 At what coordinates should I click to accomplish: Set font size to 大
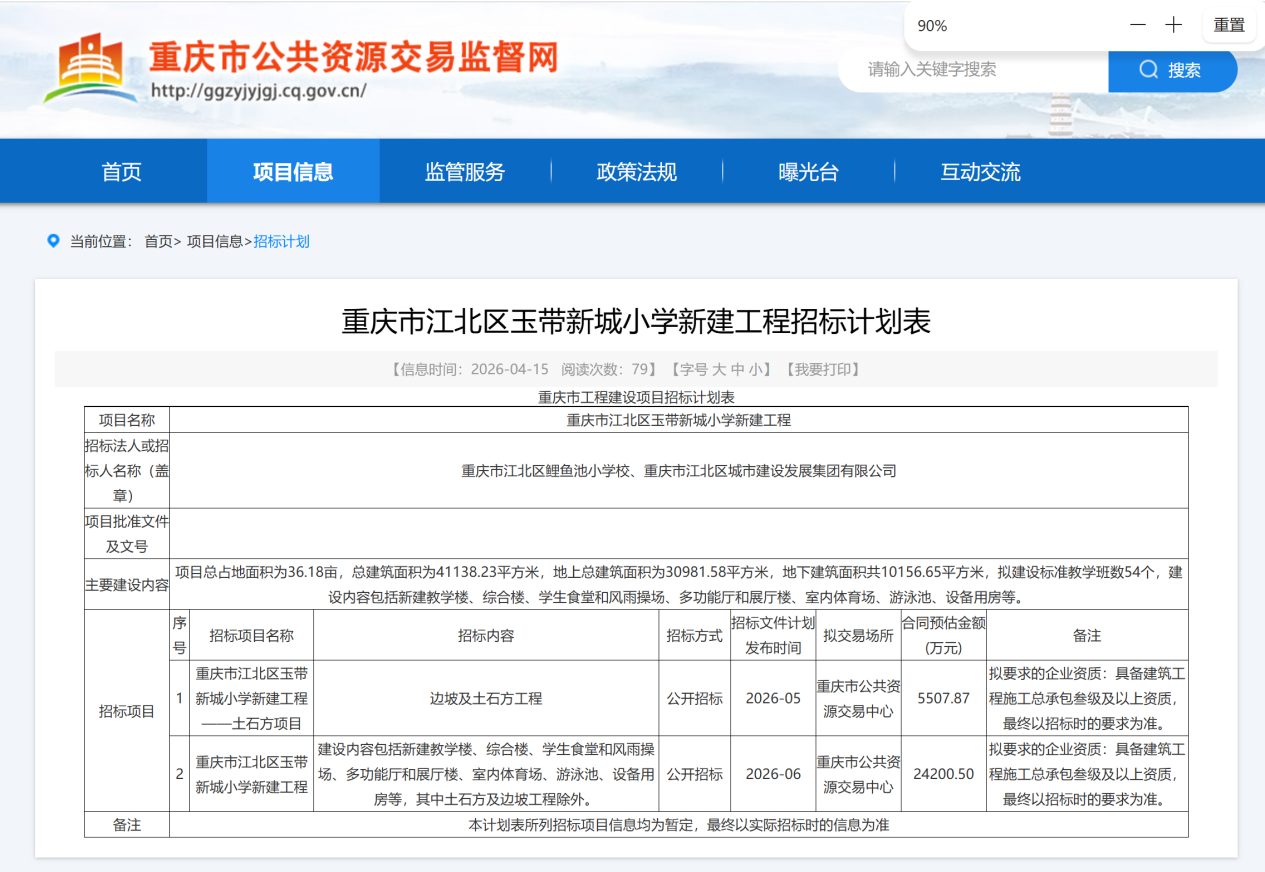tap(719, 369)
